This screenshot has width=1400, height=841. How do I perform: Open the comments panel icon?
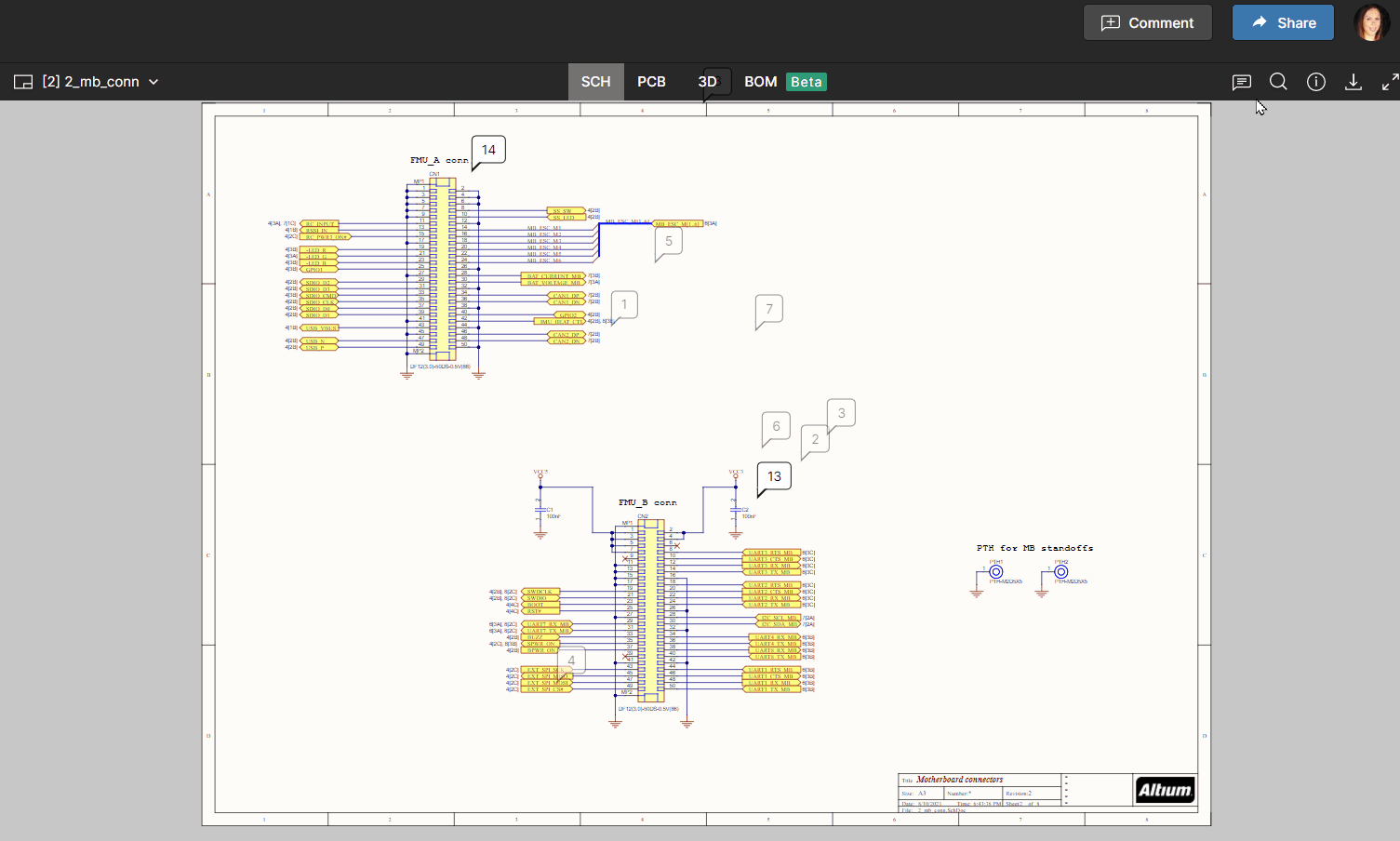(x=1241, y=82)
